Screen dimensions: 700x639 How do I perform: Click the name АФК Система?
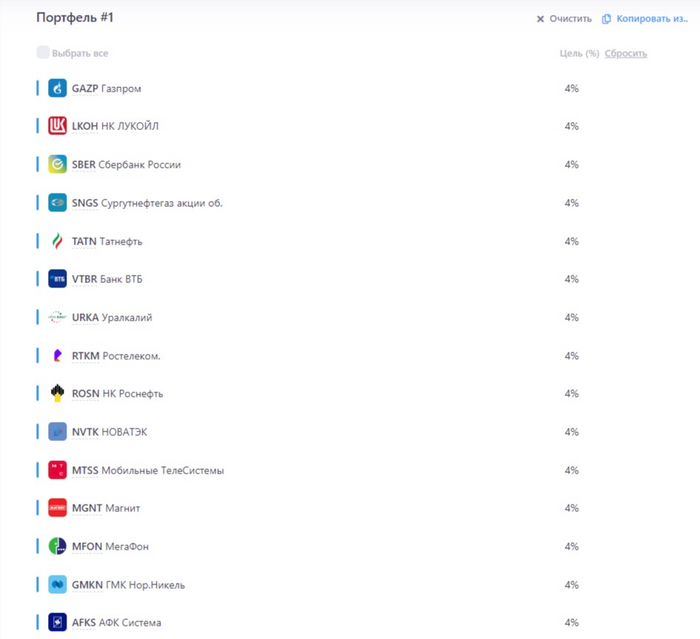(130, 622)
